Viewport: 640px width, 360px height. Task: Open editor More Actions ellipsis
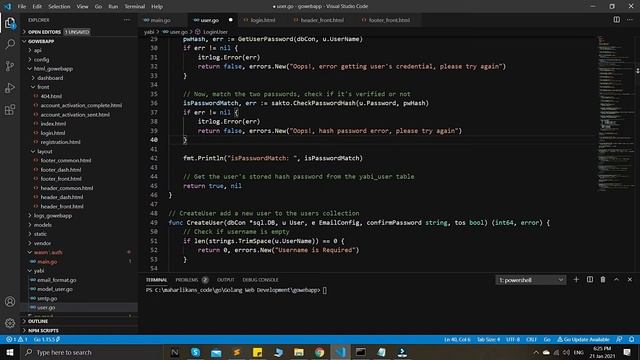[630, 20]
